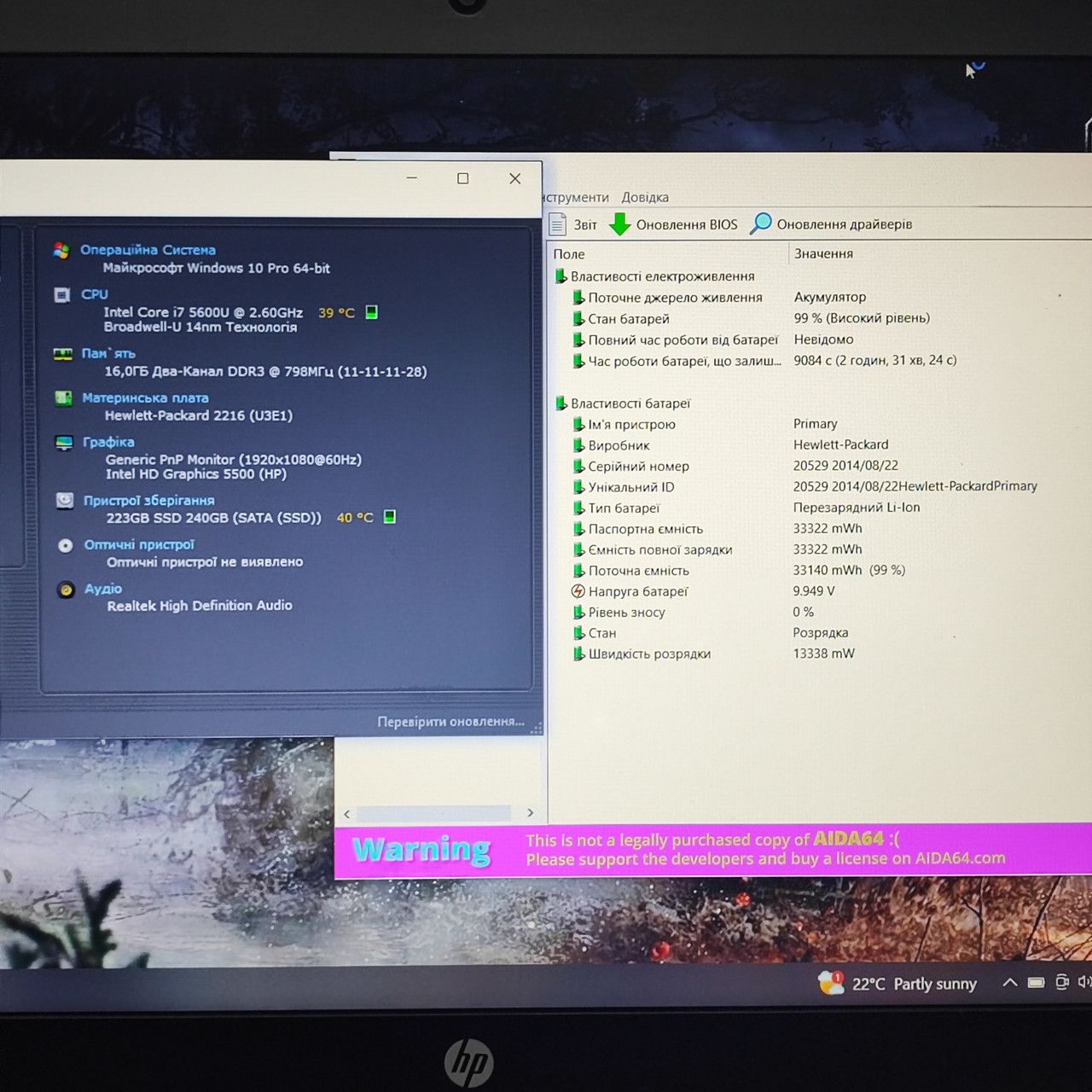This screenshot has width=1092, height=1092.
Task: Show hidden icons in system tray
Action: click(1009, 983)
